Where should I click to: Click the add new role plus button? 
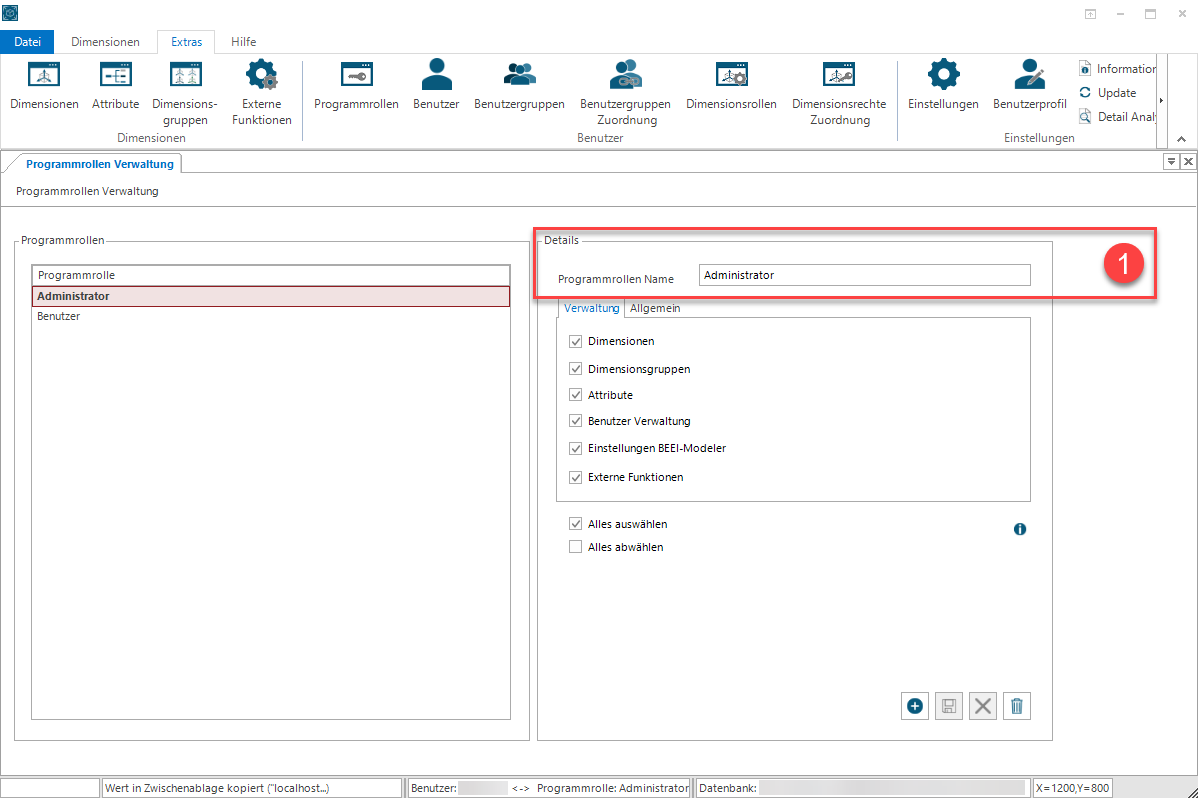pyautogui.click(x=915, y=706)
